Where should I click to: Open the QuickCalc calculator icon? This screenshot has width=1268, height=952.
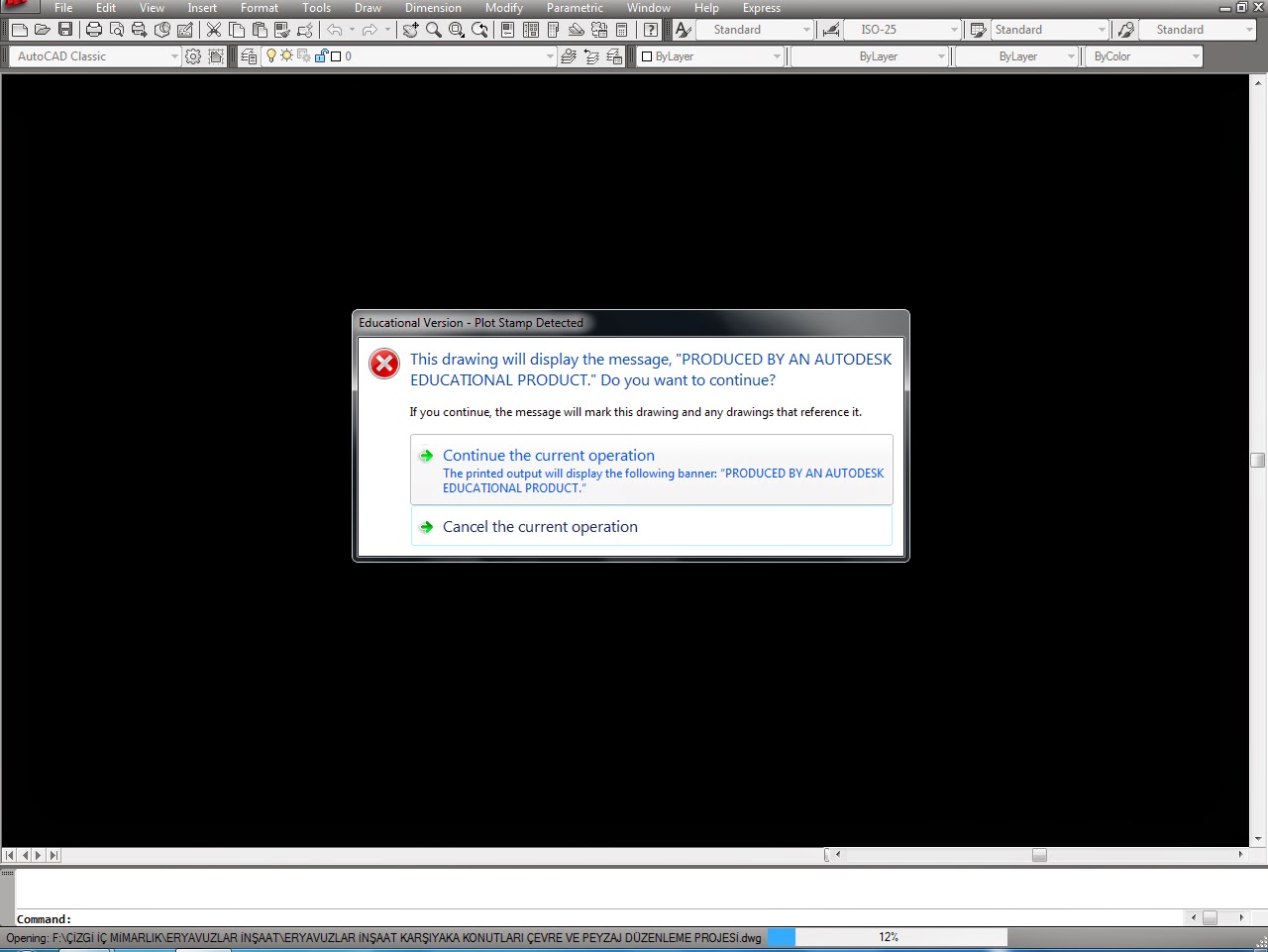click(622, 30)
